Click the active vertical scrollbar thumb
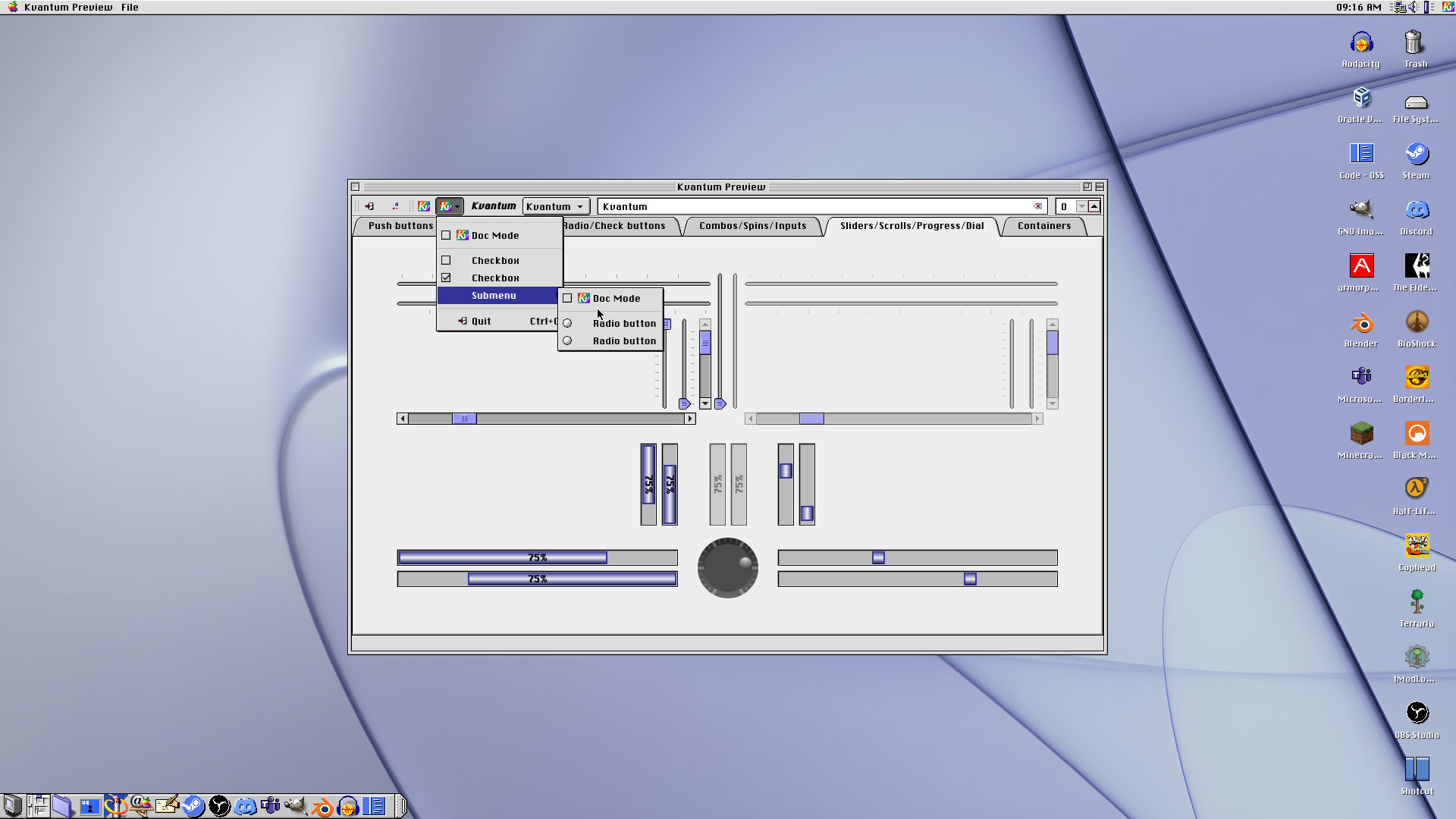This screenshot has height=819, width=1456. coord(705,343)
